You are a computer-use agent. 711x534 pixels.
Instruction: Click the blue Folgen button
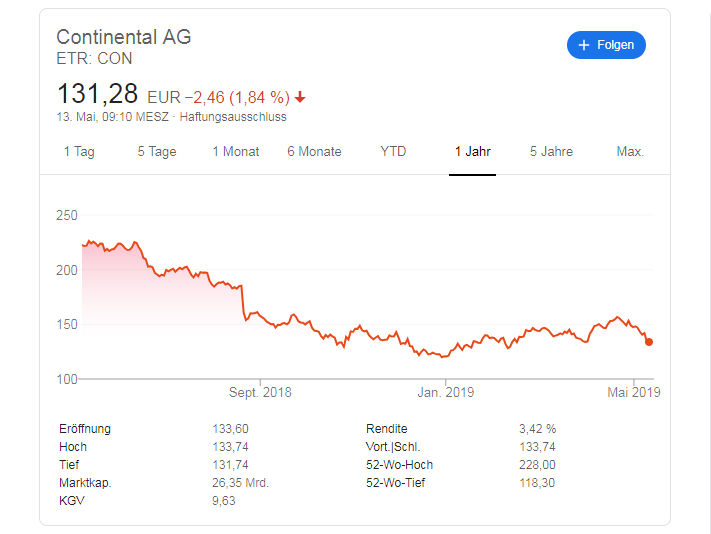click(x=606, y=45)
